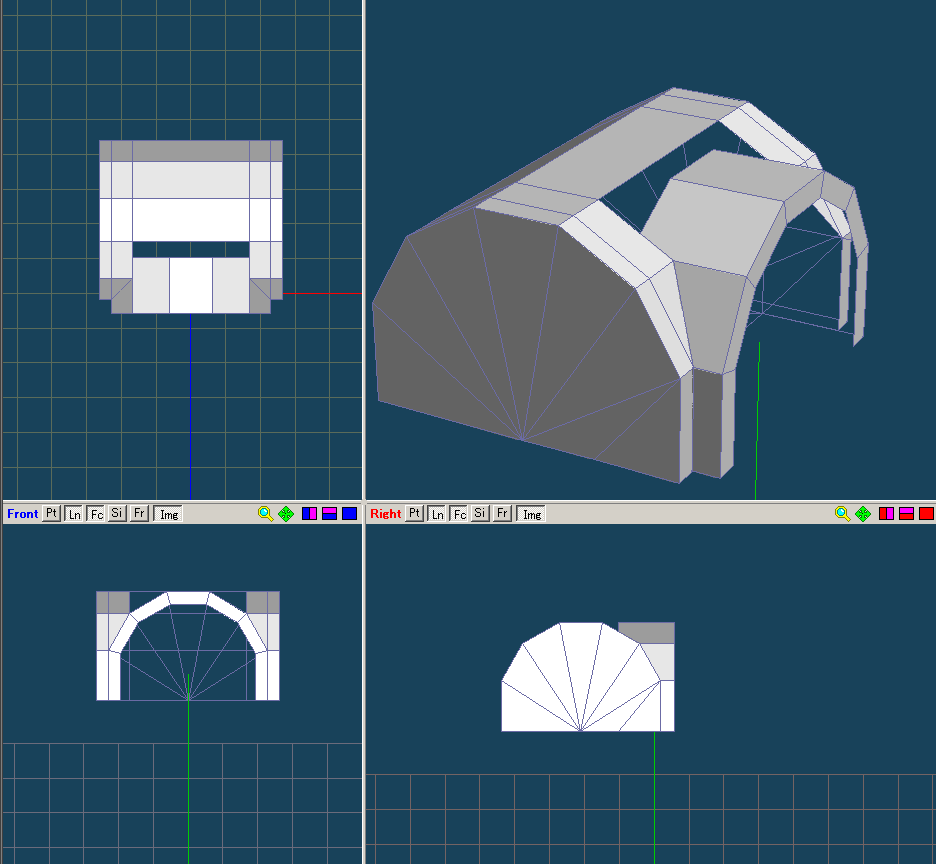The image size is (936, 864).
Task: Open the Right view name selector
Action: click(x=385, y=514)
